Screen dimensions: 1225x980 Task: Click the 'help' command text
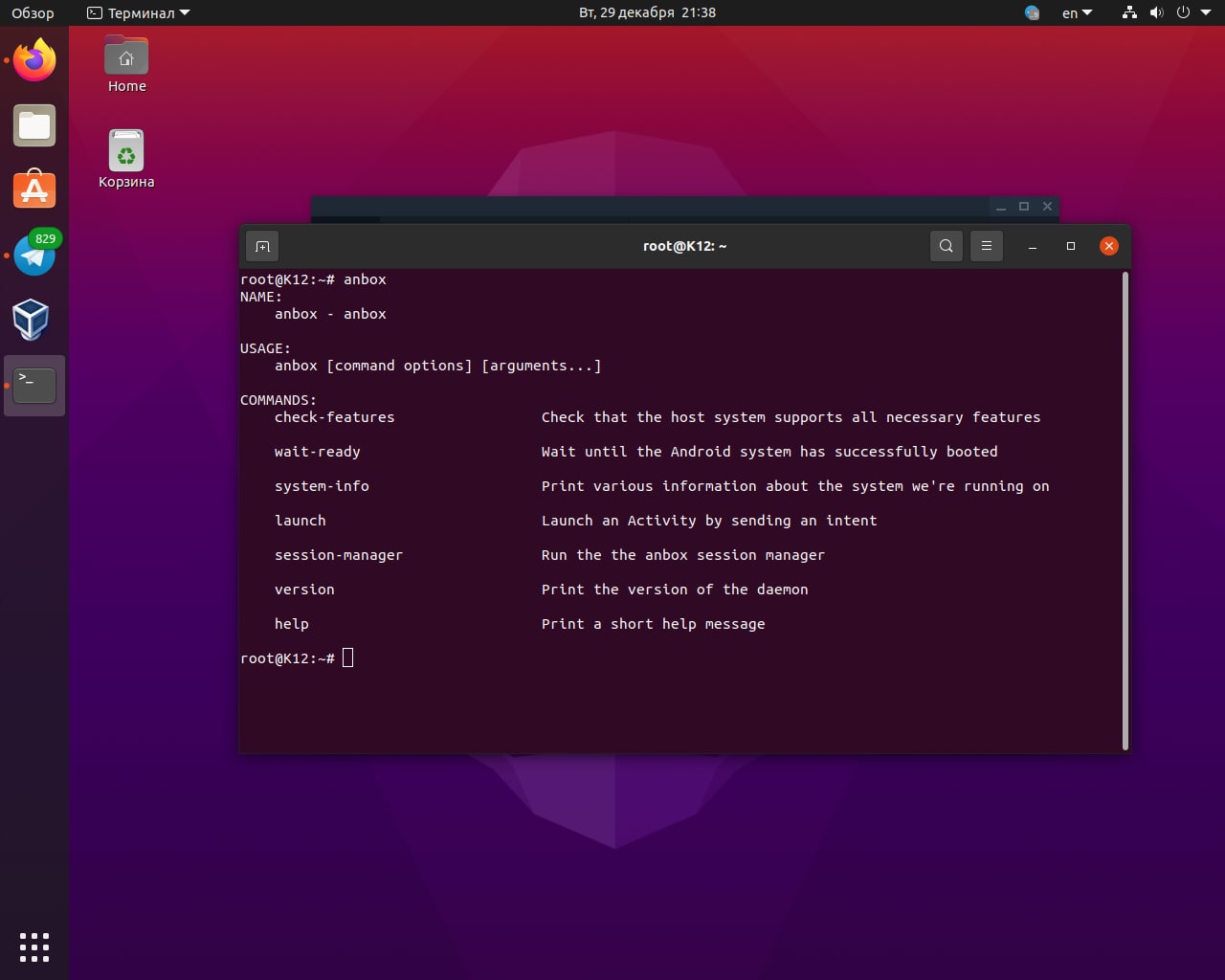click(x=292, y=624)
